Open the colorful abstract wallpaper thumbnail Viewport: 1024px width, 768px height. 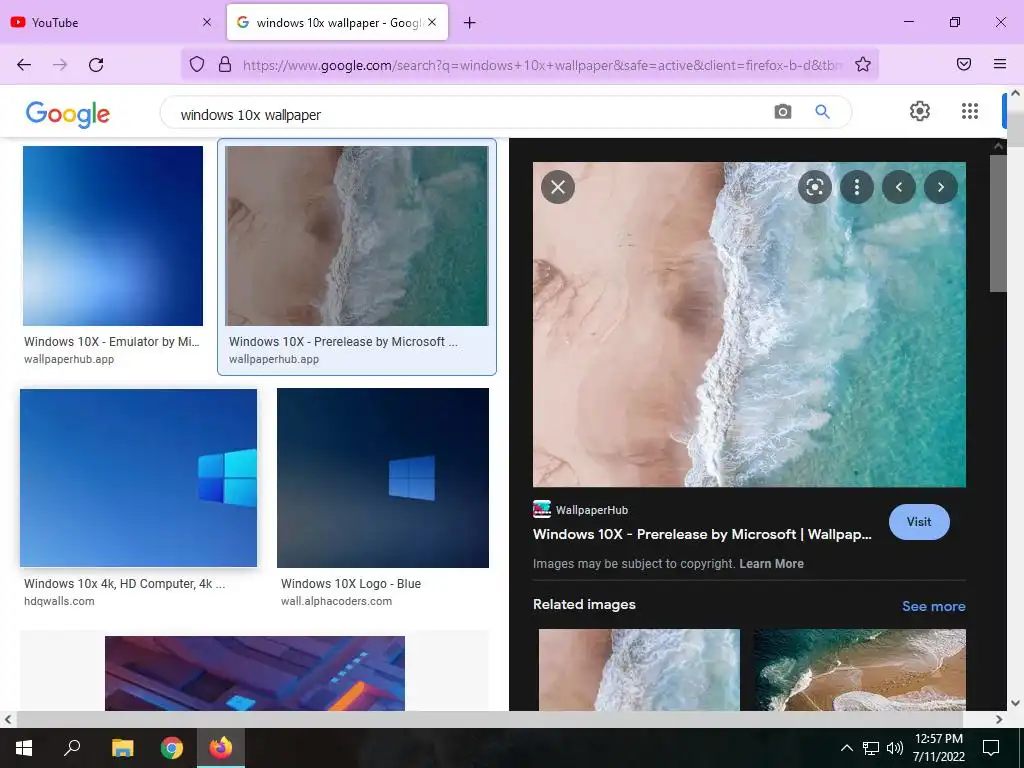[x=255, y=673]
